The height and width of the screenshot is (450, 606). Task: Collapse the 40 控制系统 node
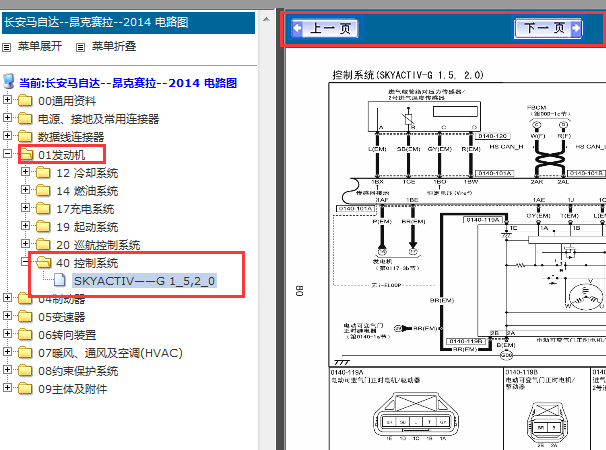tap(25, 262)
